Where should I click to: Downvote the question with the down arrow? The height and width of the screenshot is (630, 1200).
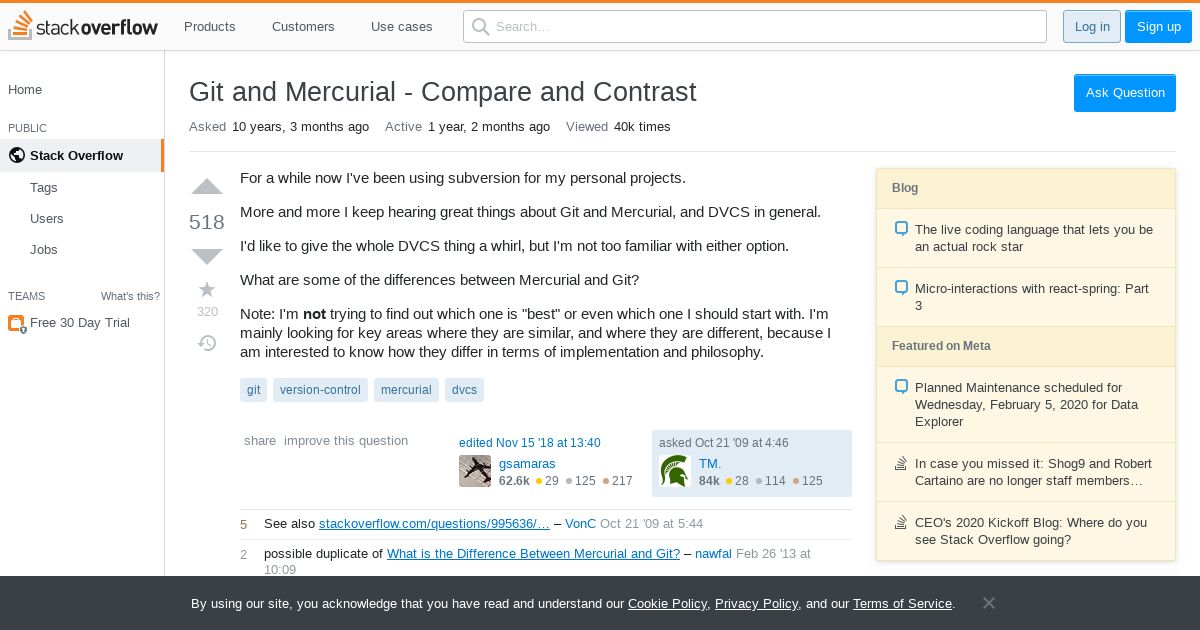point(207,256)
